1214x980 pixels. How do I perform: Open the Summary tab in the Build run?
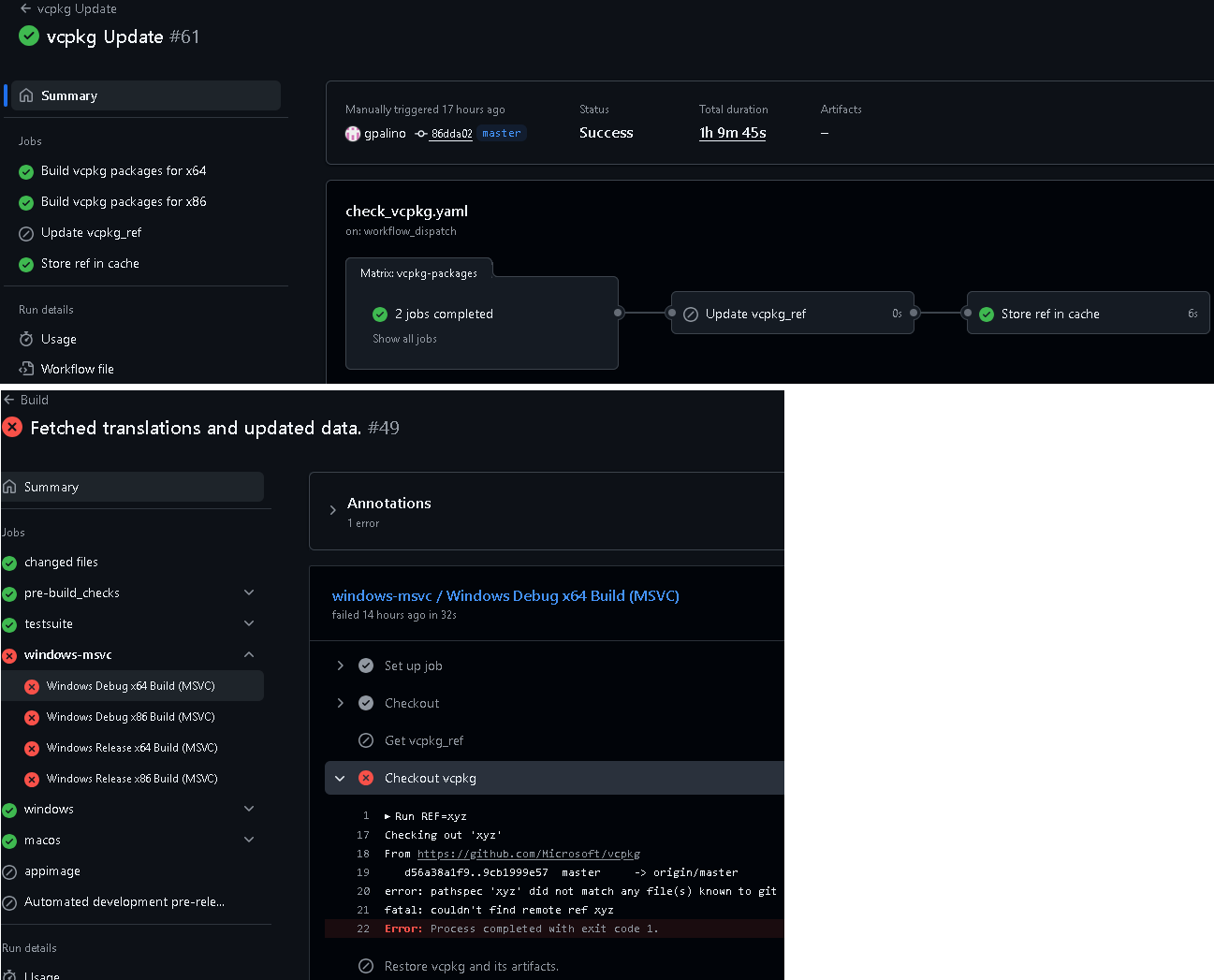51,487
